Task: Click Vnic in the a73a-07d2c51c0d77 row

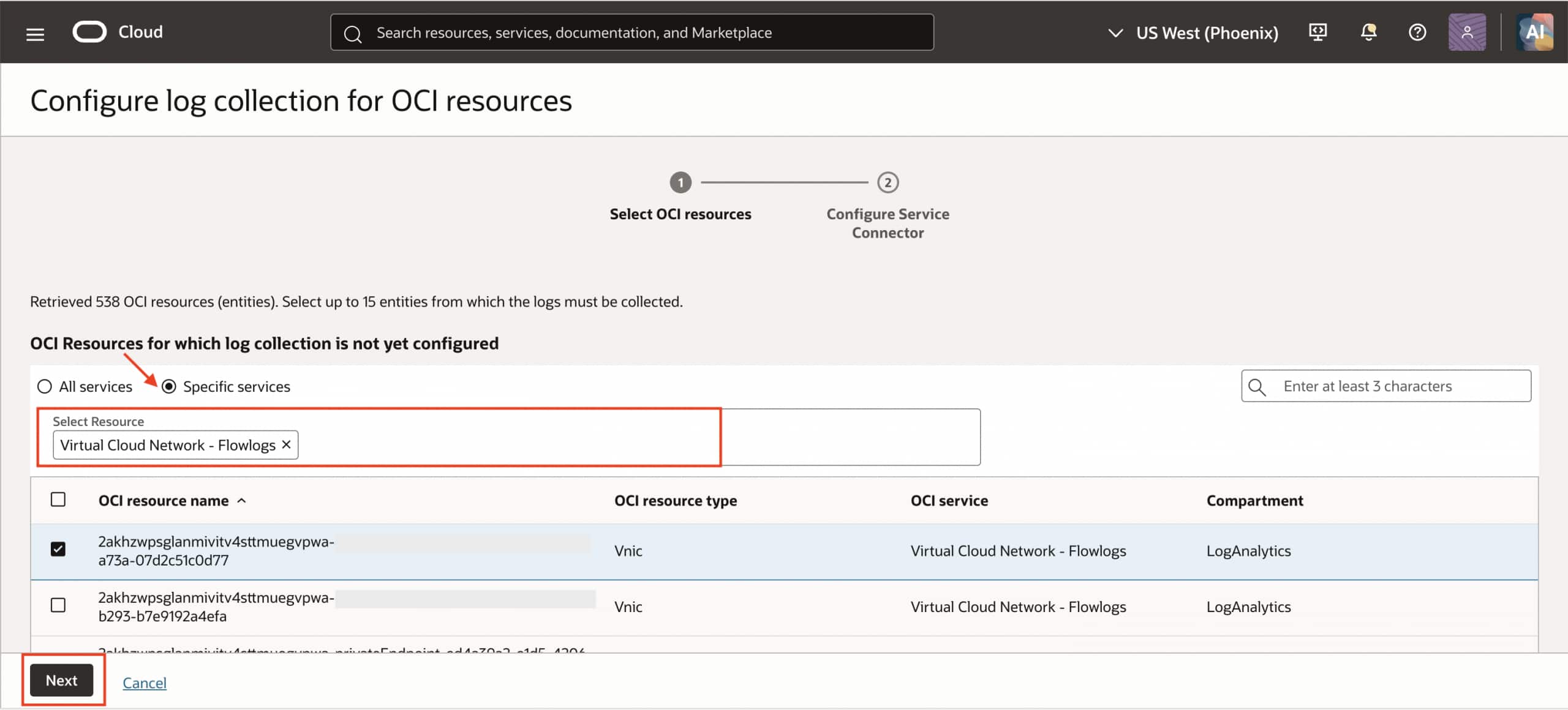Action: pos(628,551)
